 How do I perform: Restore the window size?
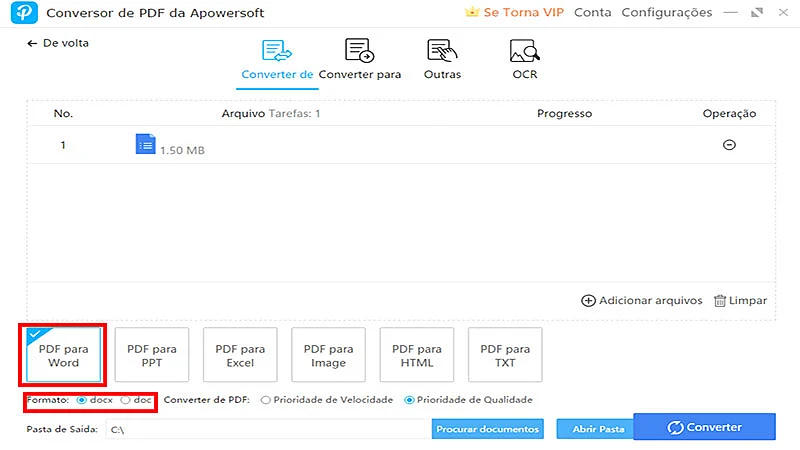757,12
